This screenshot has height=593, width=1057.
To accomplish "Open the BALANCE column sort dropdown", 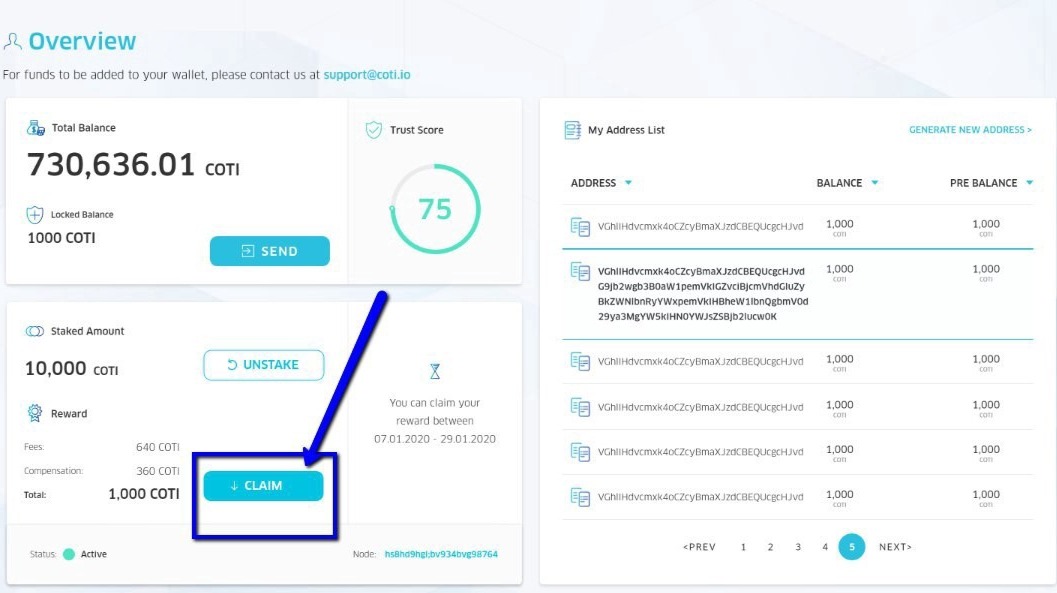I will [874, 183].
